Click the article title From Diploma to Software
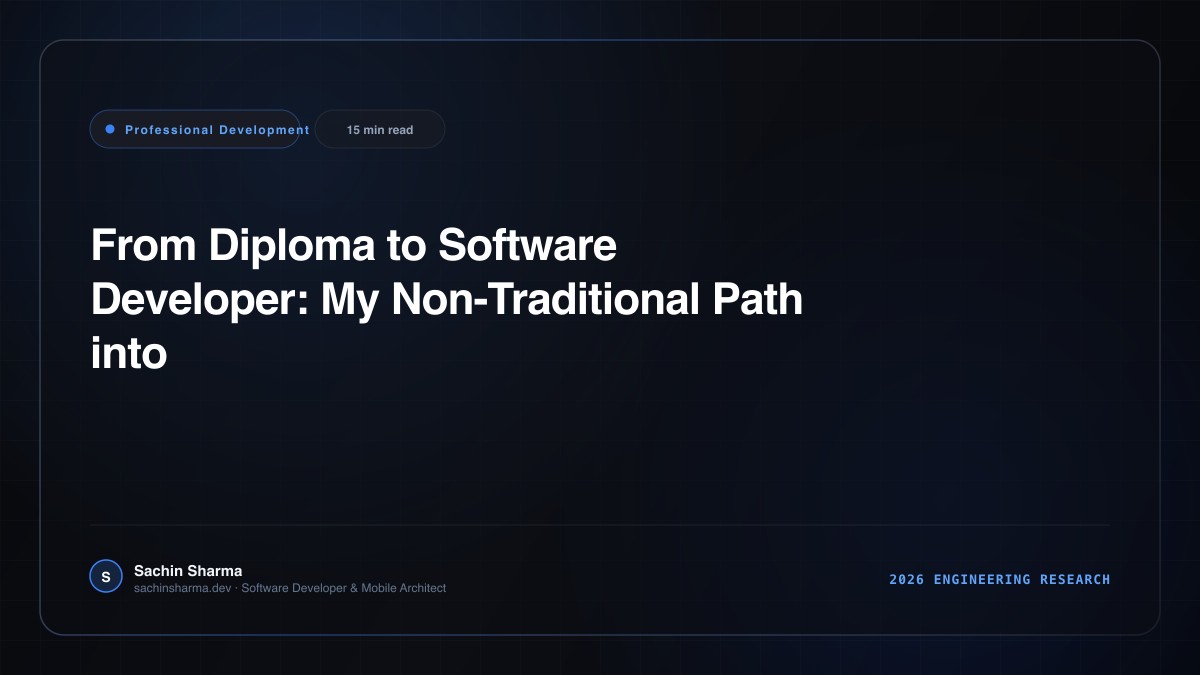This screenshot has width=1200, height=675. click(x=447, y=299)
